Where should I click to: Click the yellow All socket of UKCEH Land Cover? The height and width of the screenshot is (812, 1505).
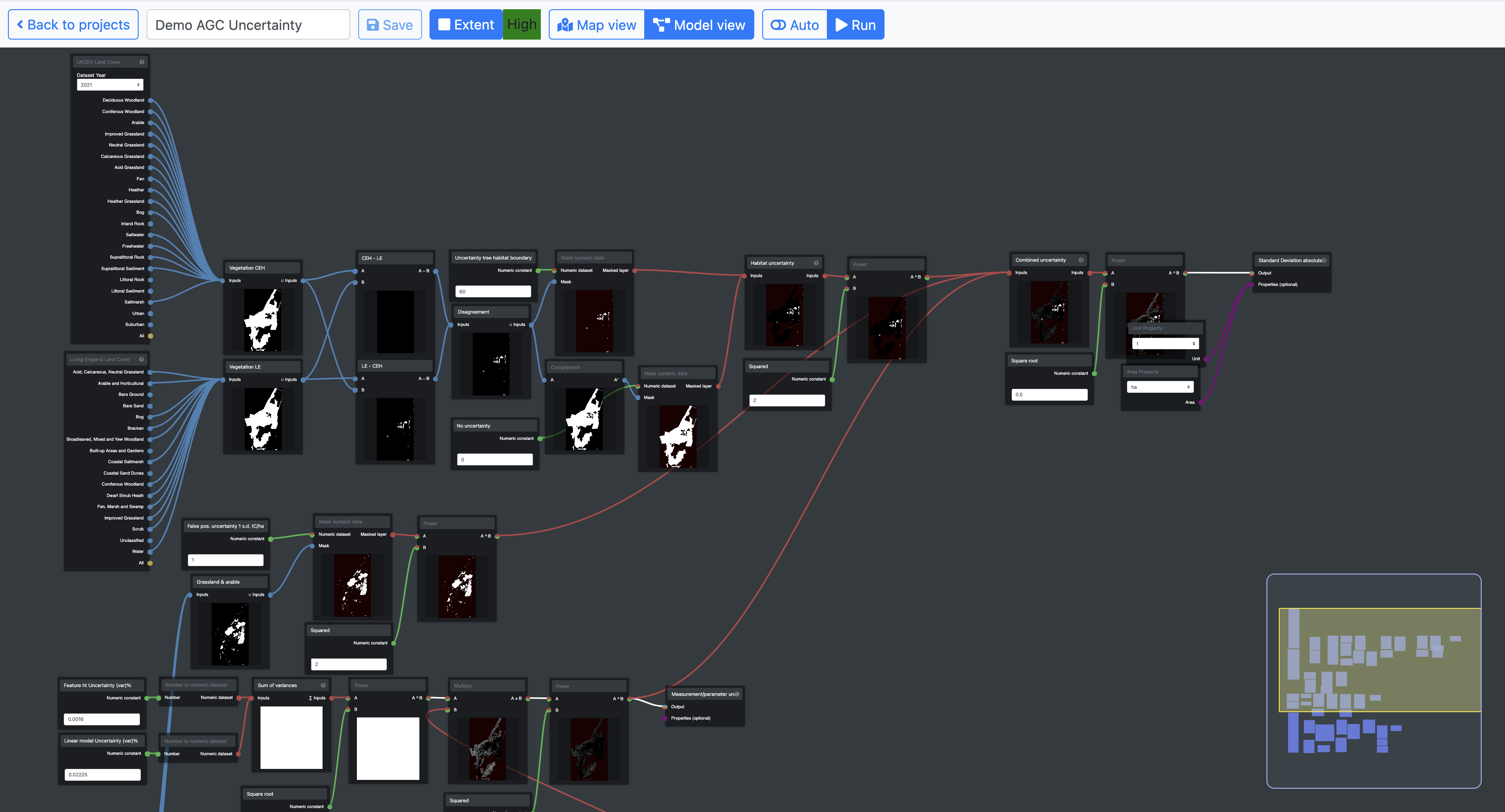click(150, 336)
